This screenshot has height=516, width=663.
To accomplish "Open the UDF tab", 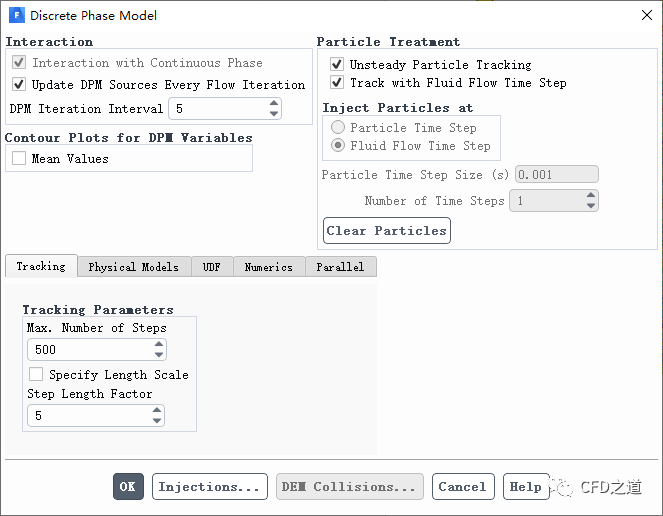I will pos(211,267).
